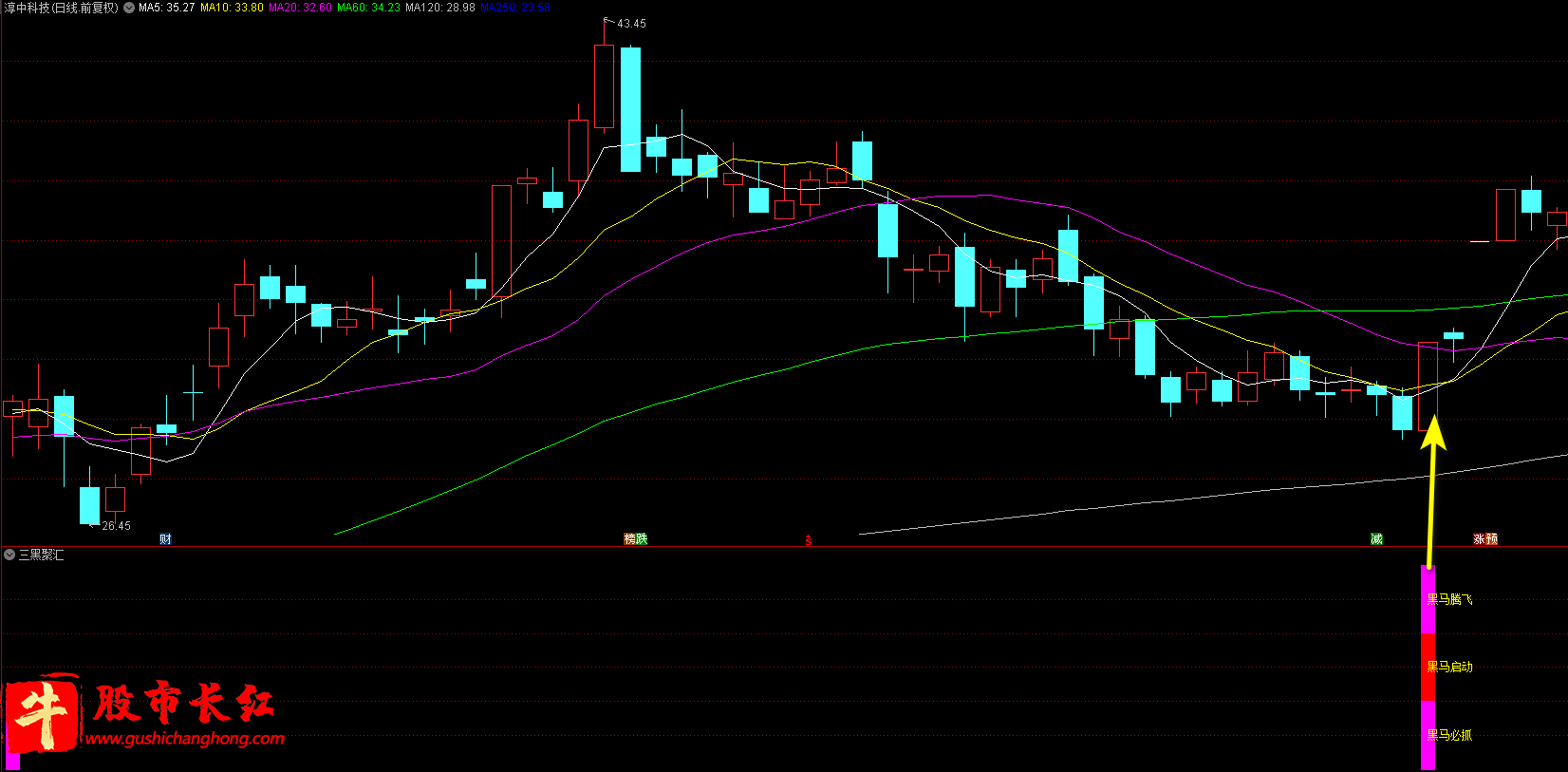Click the large cyan candle after the 43.45 peak
This screenshot has height=772, width=1568.
click(630, 109)
